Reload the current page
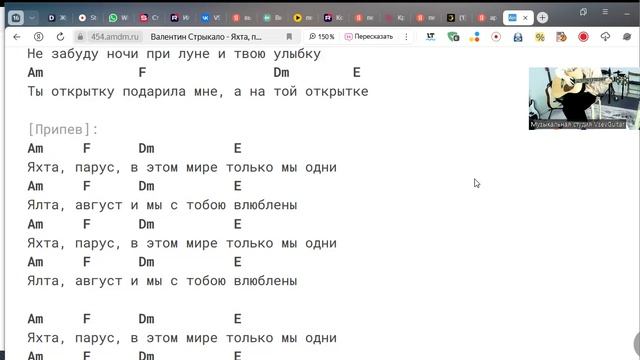 point(60,37)
